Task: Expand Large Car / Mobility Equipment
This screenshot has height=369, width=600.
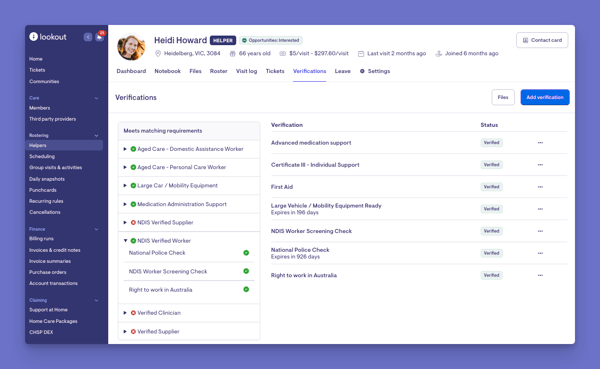Action: pos(125,186)
